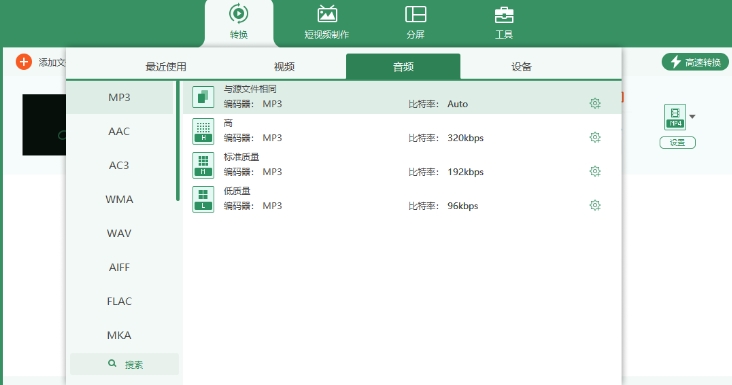Select the 低质量 preset icon
Screen dimensions: 732x385
coord(203,199)
